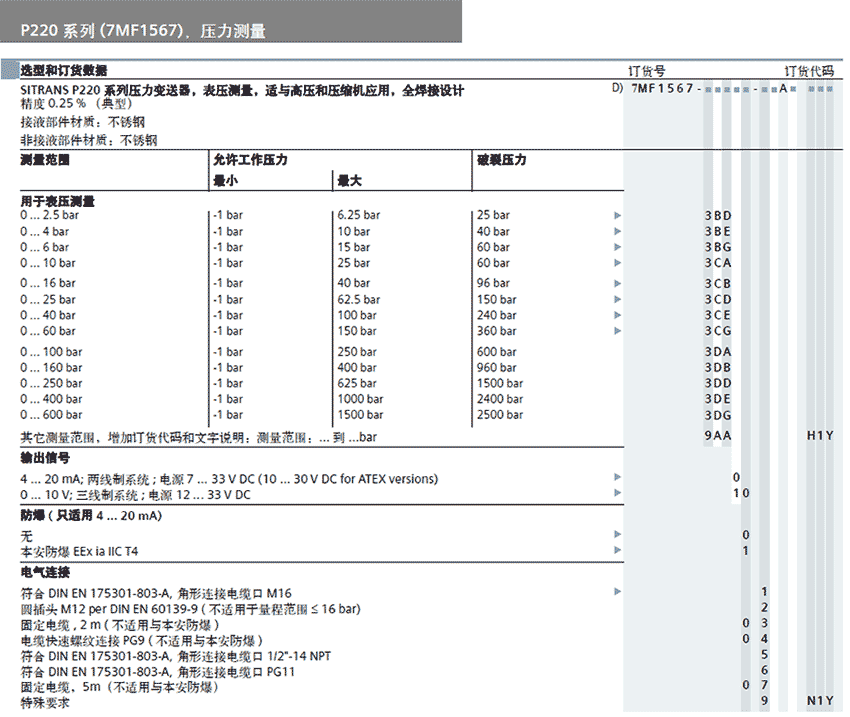Click the arrow next to 0 ... 10 bar row

617,263
